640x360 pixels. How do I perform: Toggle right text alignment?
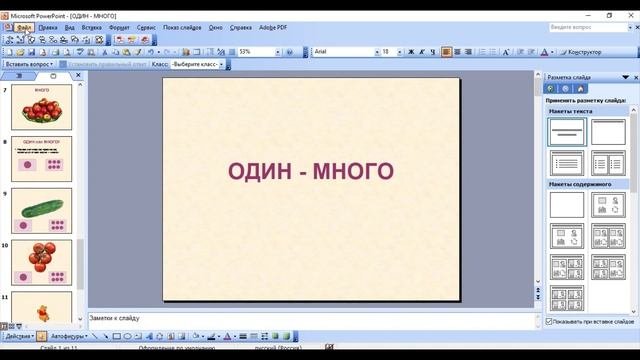468,52
